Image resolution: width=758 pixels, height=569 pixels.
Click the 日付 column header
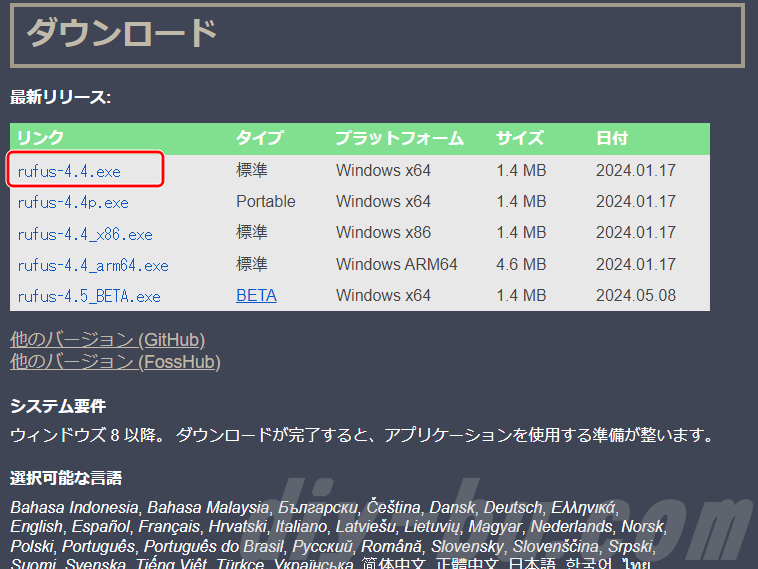click(612, 138)
